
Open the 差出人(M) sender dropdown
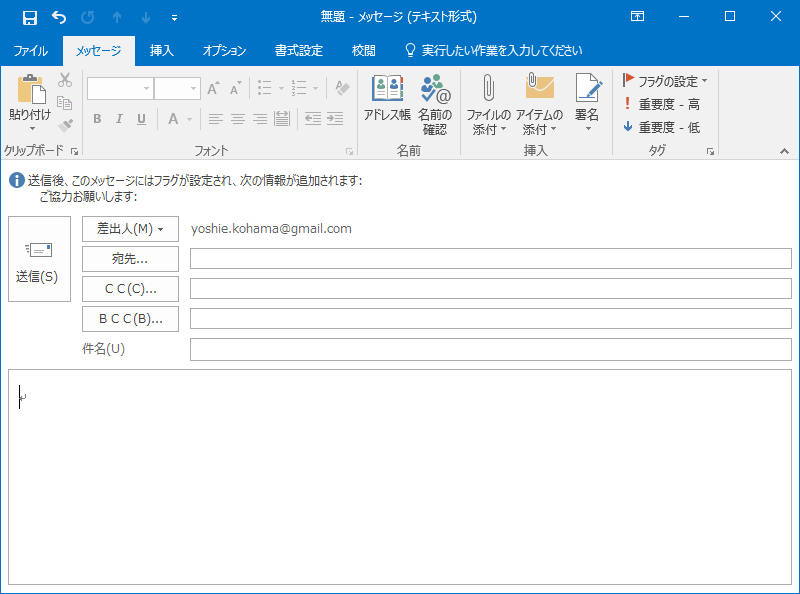coord(131,229)
